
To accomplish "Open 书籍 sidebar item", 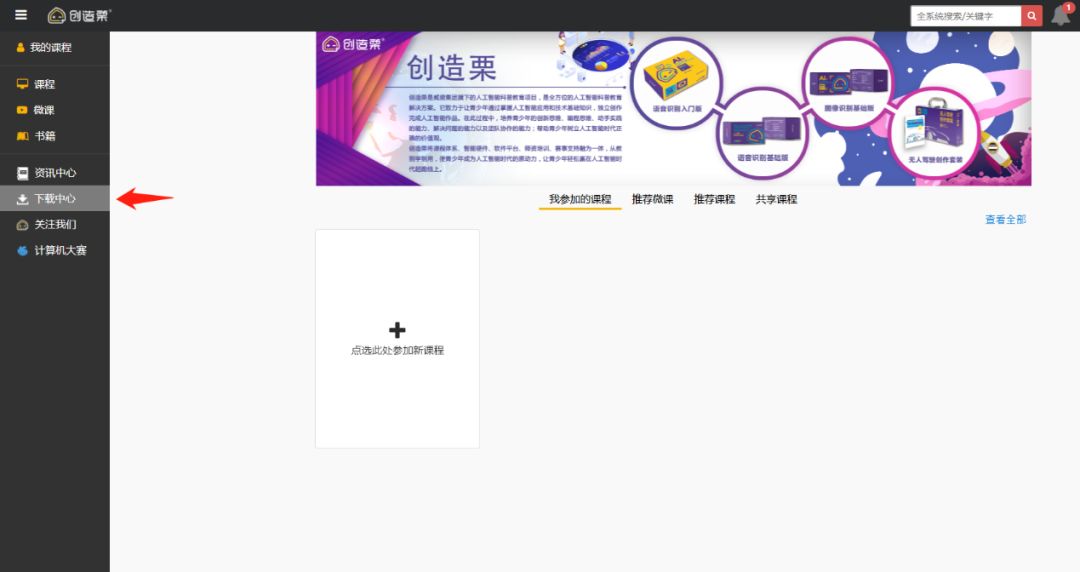I will [54, 136].
